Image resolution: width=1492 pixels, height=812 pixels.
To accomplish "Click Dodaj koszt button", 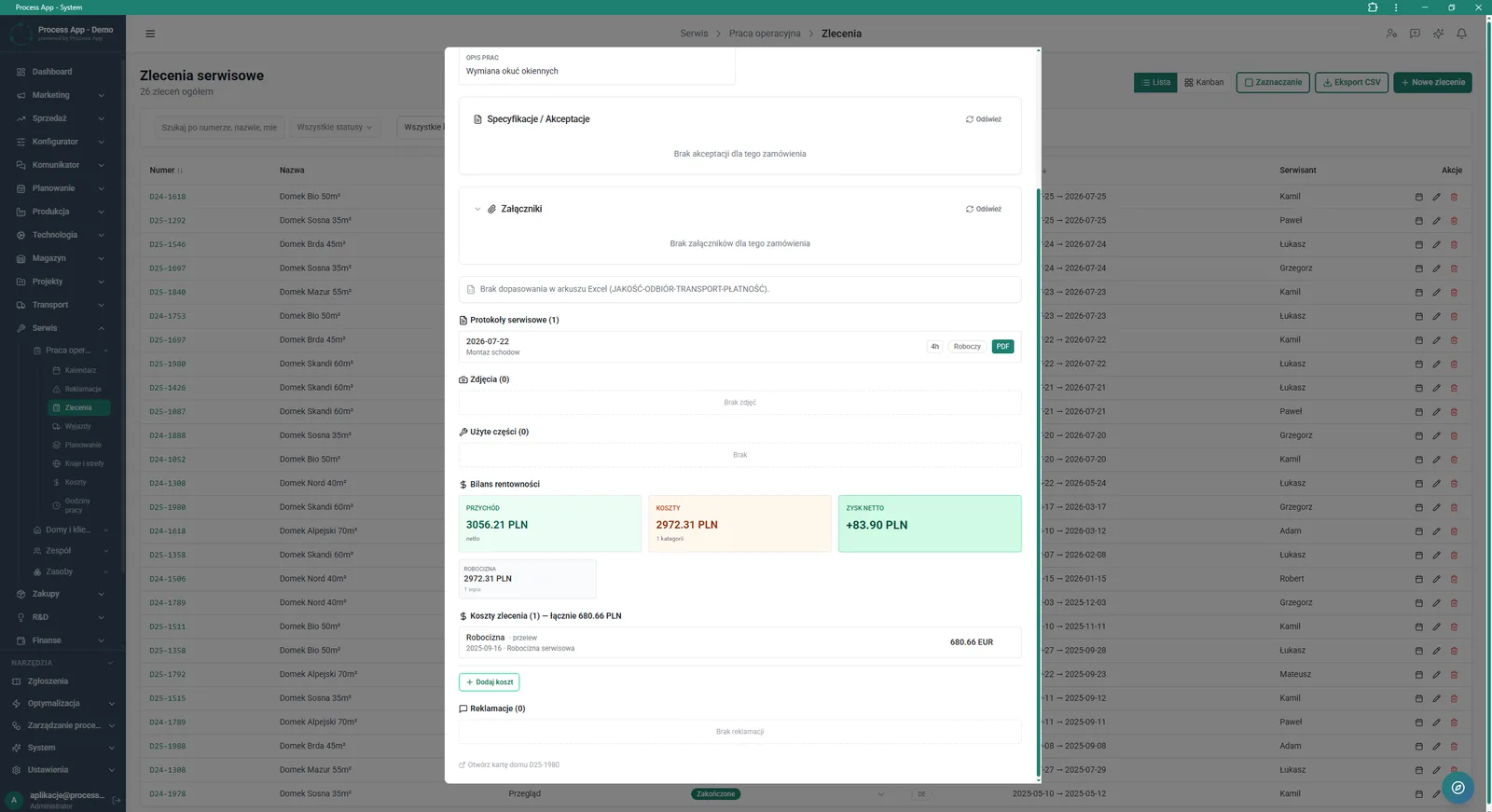I will coord(489,682).
